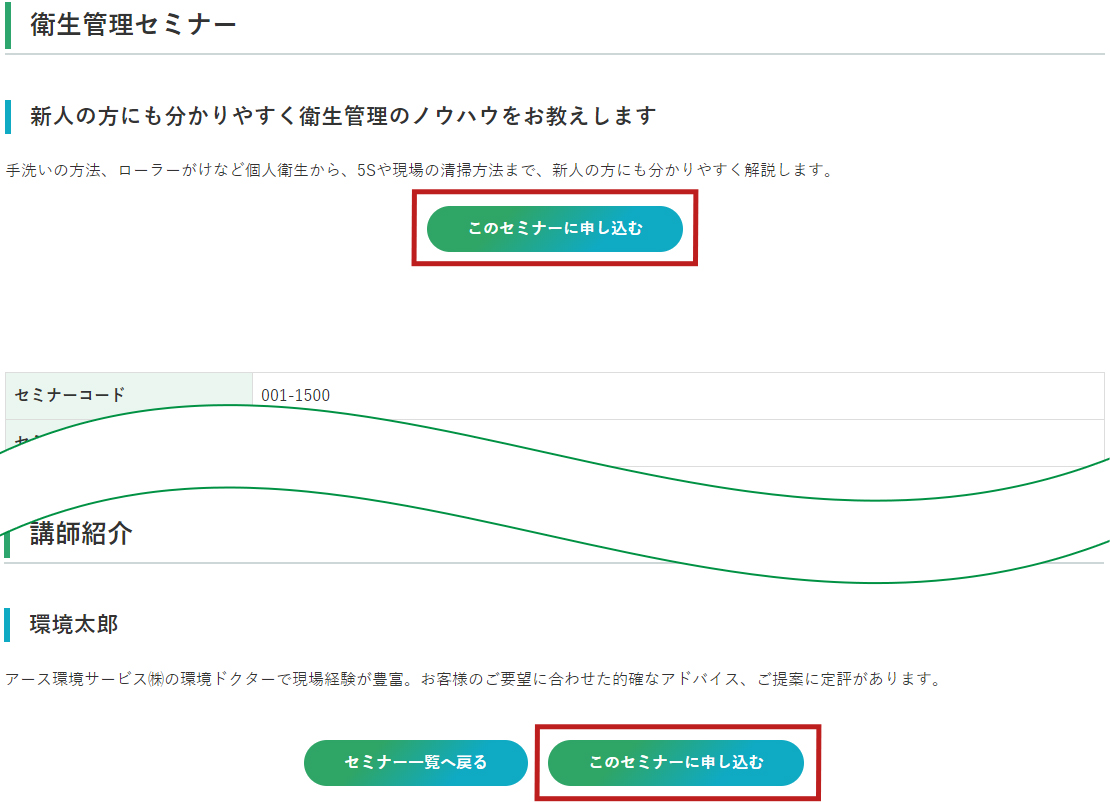Click the 001-1500 seminar code value
Viewport: 1110px width, 802px height.
tap(295, 395)
